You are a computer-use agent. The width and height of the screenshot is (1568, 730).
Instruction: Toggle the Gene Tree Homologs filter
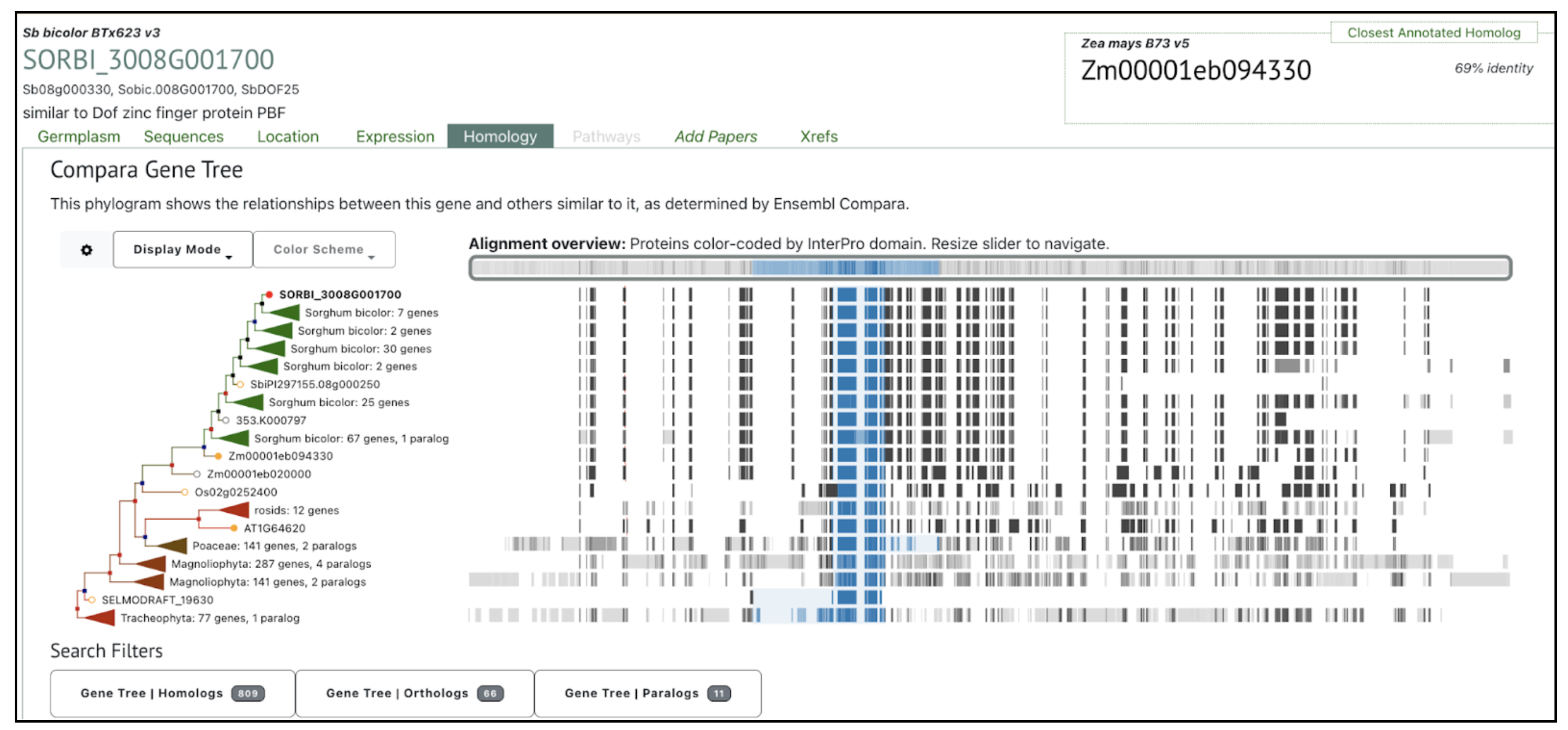click(x=172, y=693)
